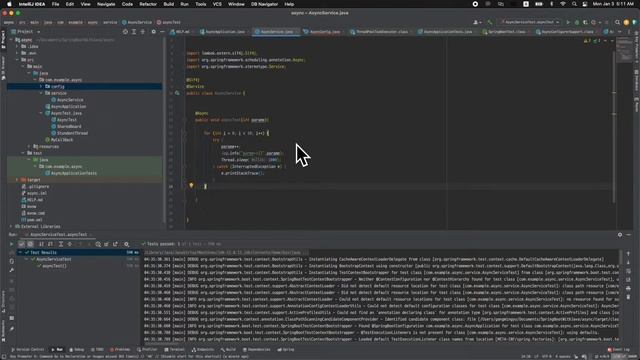Expand all test results icon
Screen dimensions: 640x360
tap(61, 244)
